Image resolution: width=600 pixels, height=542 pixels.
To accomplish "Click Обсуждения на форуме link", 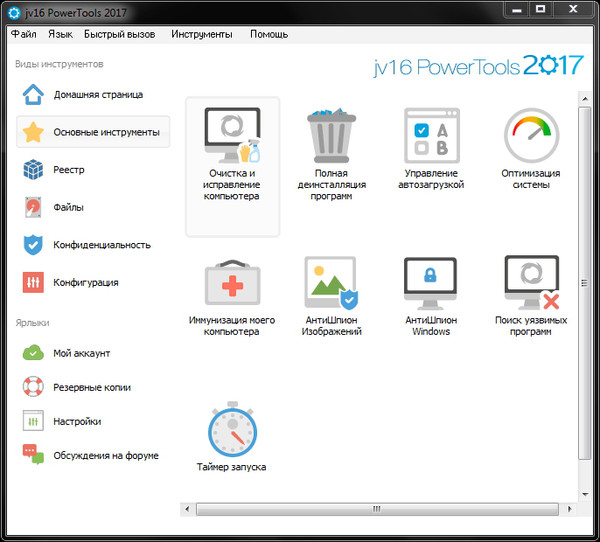I will click(105, 455).
